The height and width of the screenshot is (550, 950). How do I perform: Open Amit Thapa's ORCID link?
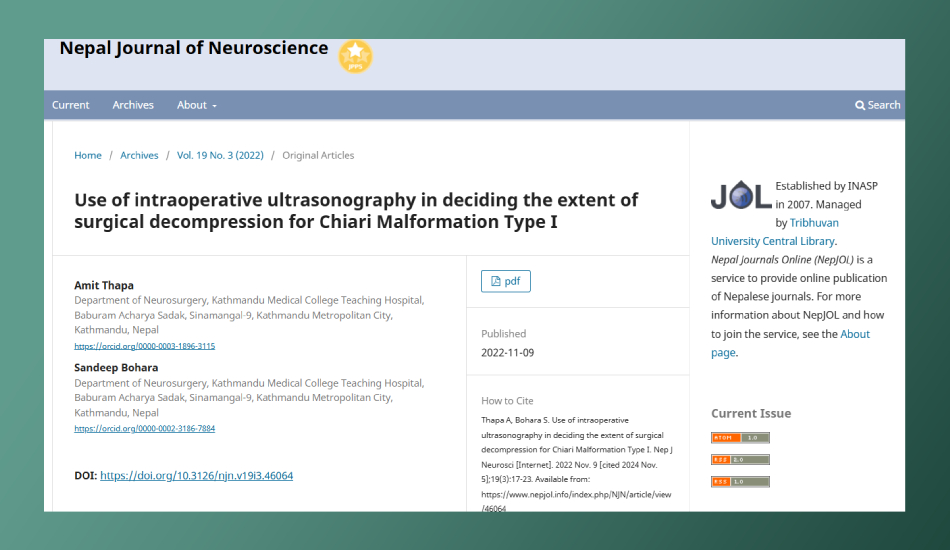(x=144, y=346)
